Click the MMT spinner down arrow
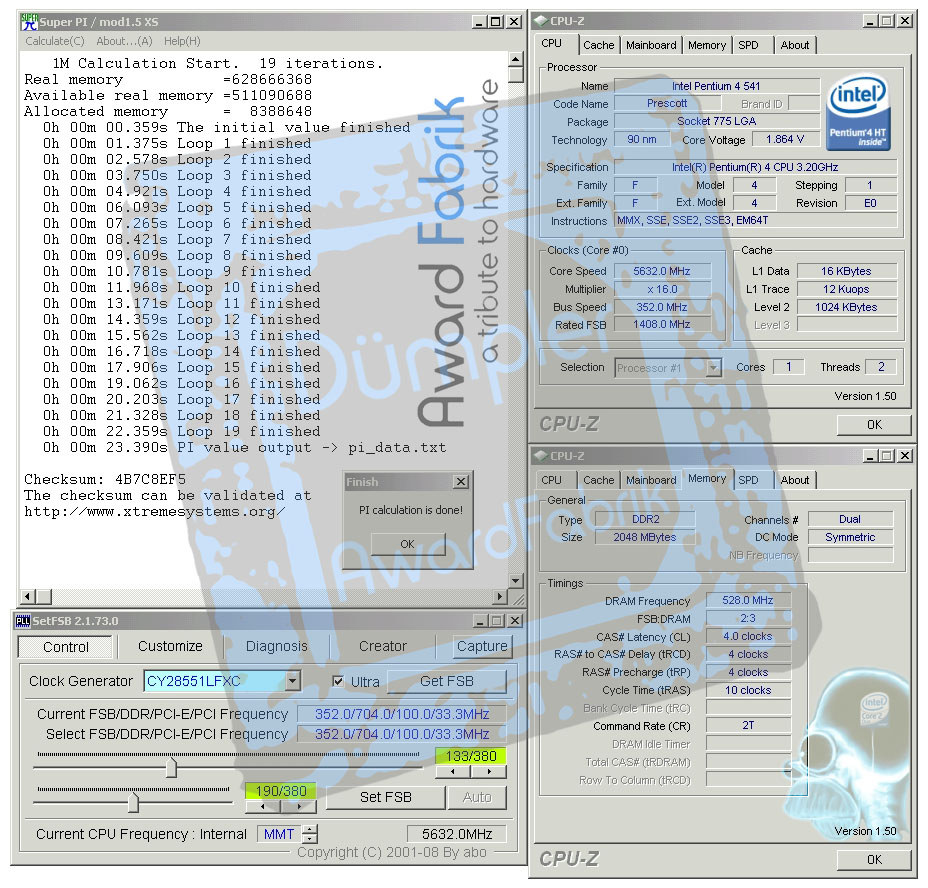The height and width of the screenshot is (888, 928). pyautogui.click(x=310, y=839)
